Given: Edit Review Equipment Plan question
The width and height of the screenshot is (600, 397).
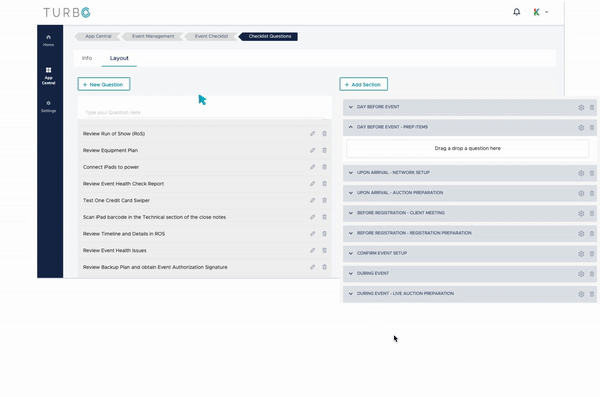Looking at the screenshot, I should click(313, 150).
